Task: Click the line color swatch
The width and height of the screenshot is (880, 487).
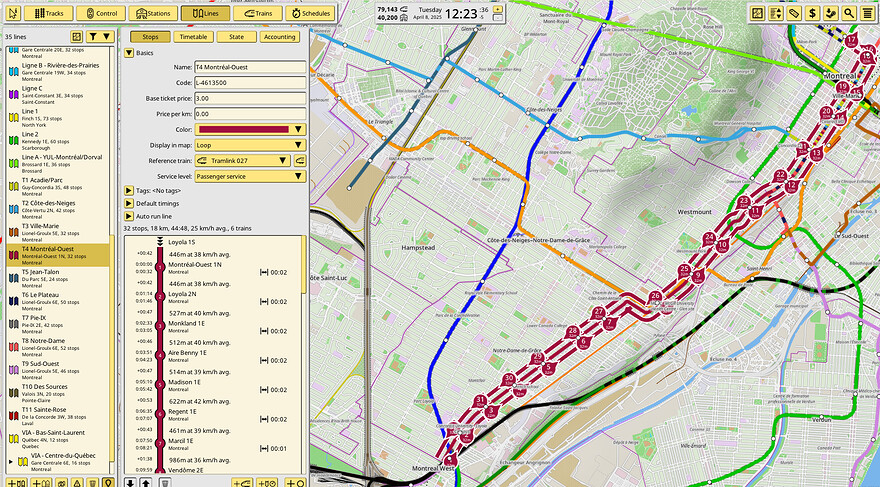Action: tap(244, 129)
